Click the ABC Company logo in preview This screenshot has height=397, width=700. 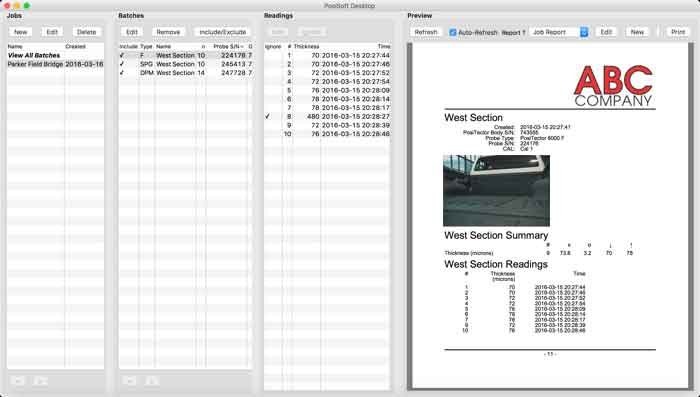(x=613, y=86)
